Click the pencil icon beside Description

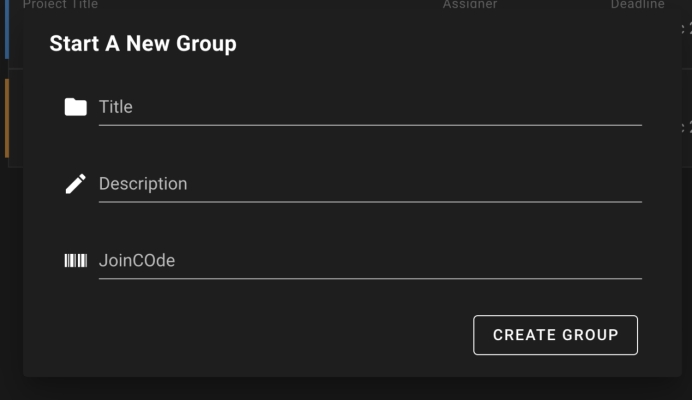pos(75,184)
